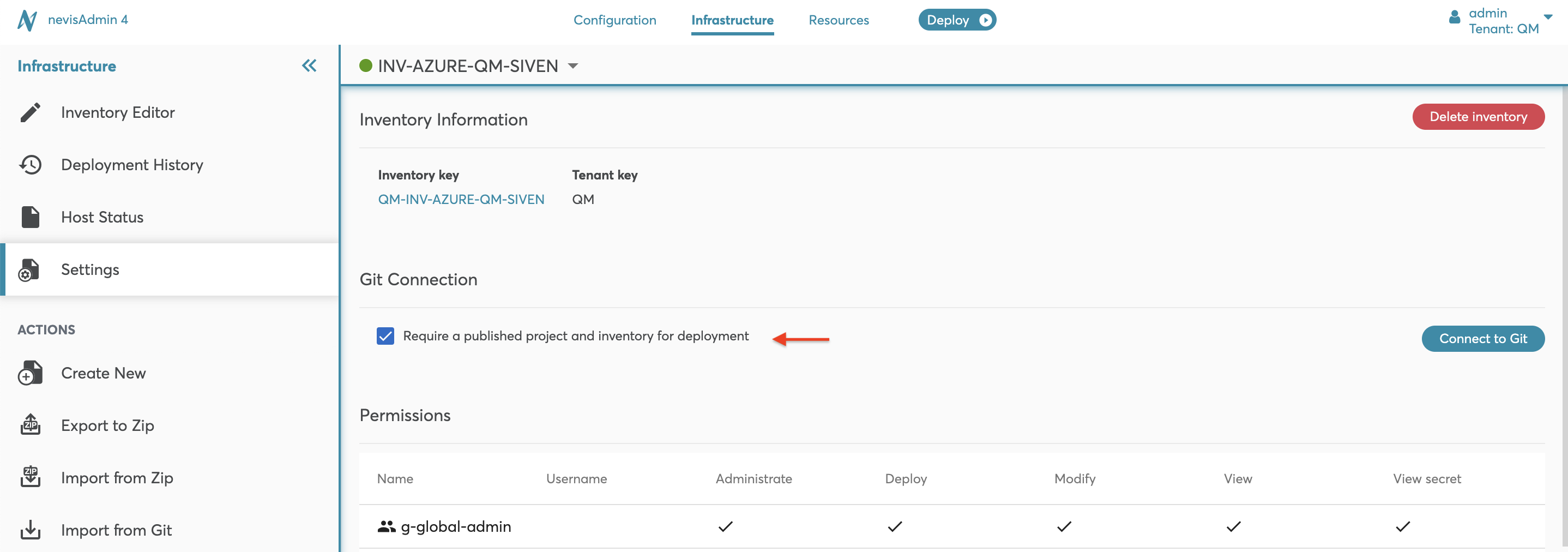Screen dimensions: 1568x552
Task: Collapse the Infrastructure sidebar with double chevron
Action: [x=309, y=66]
